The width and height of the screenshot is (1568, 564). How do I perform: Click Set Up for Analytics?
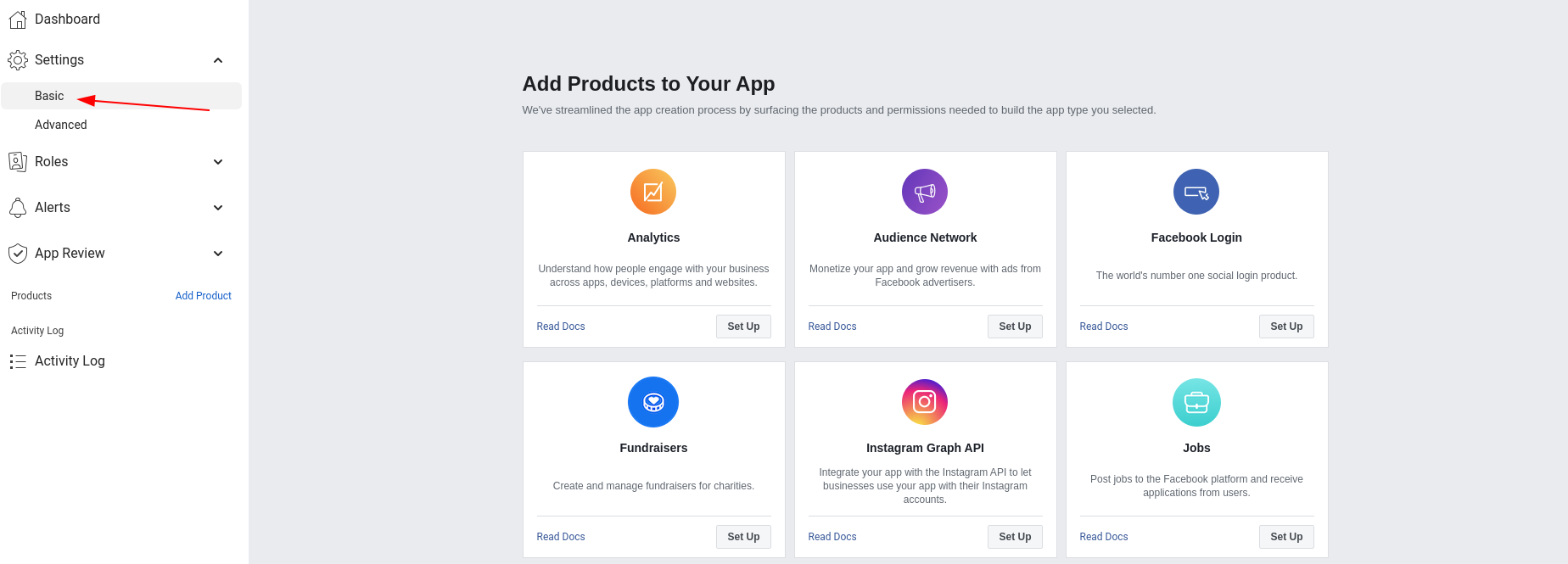[743, 327]
